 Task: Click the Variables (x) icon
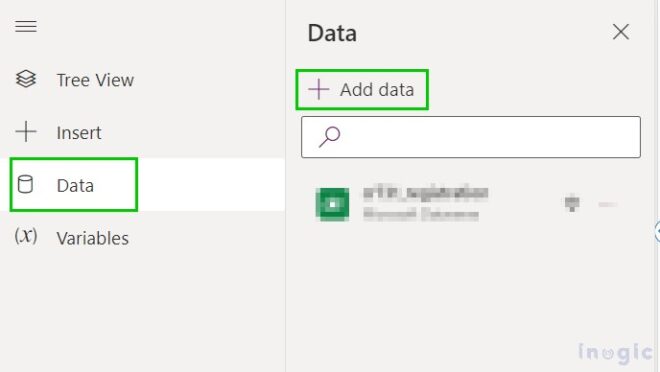26,236
